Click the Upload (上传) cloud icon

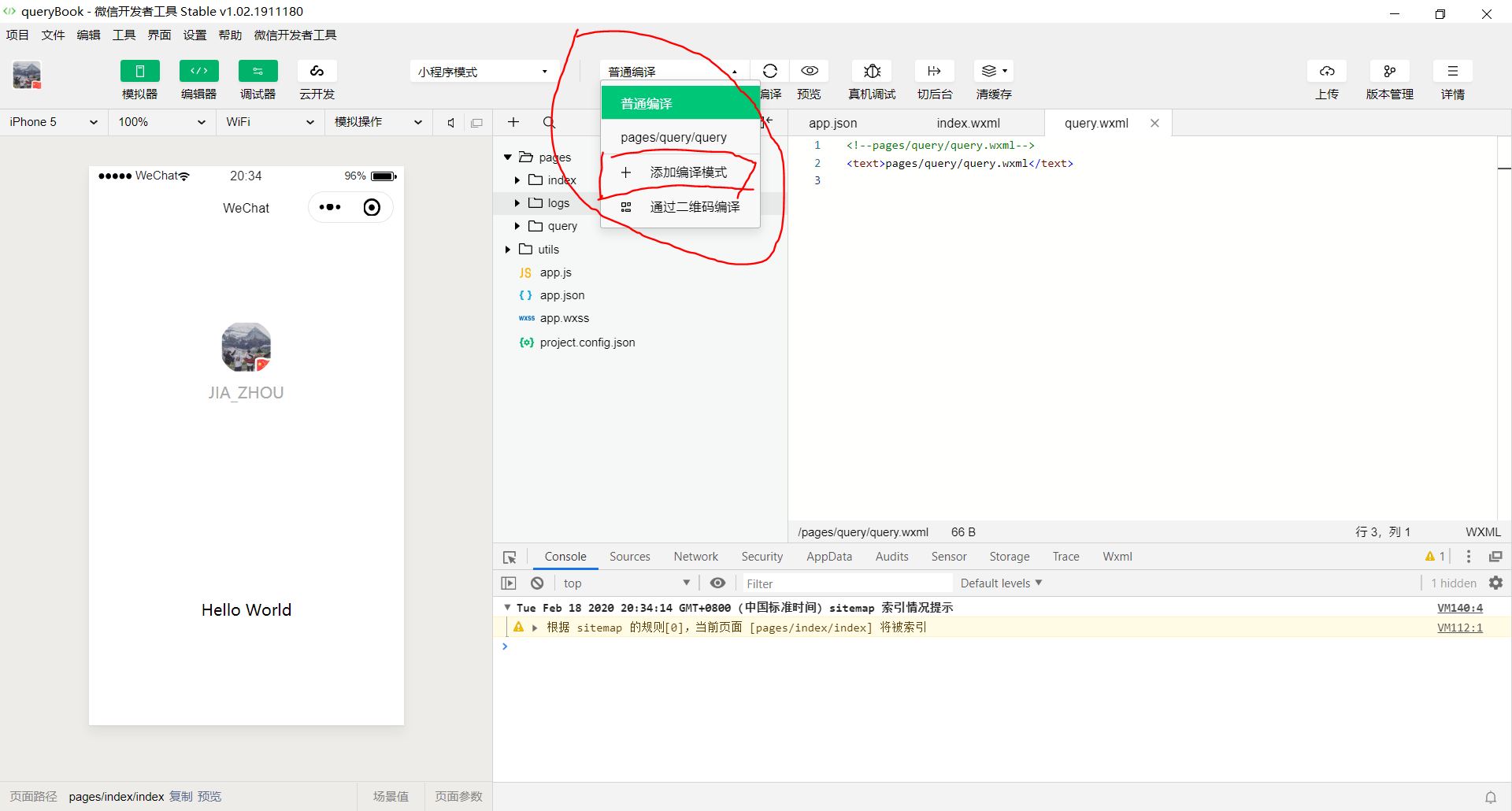[1327, 71]
